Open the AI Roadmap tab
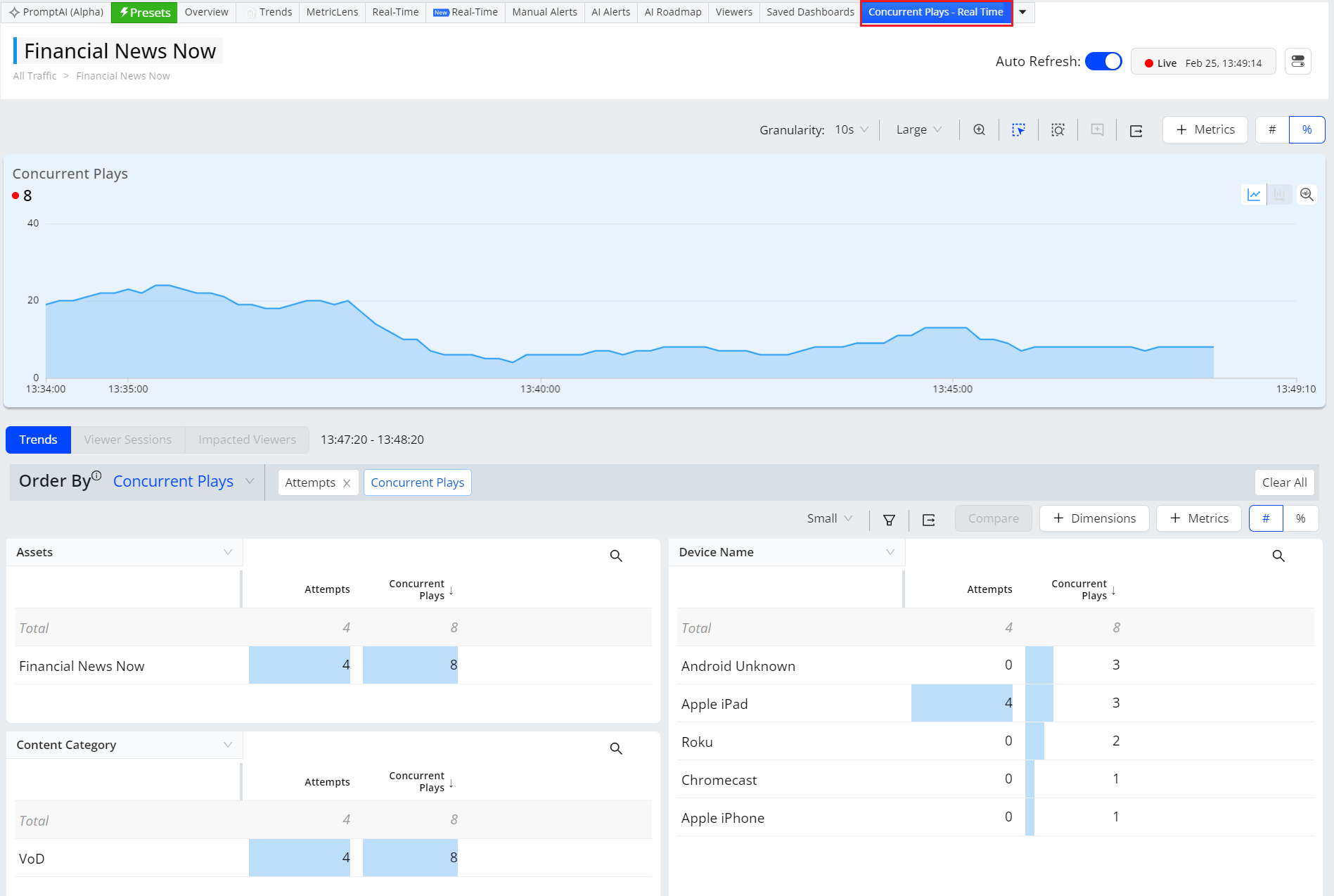 (673, 12)
